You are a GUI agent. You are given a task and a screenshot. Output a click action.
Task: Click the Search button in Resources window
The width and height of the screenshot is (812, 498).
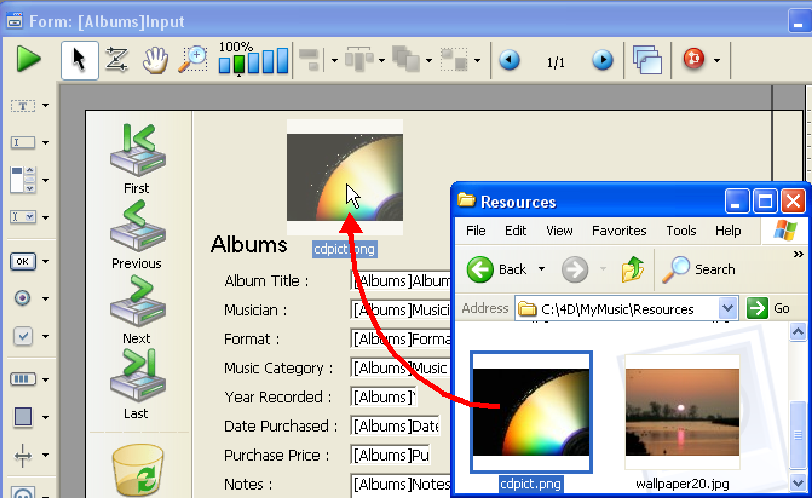tap(699, 269)
